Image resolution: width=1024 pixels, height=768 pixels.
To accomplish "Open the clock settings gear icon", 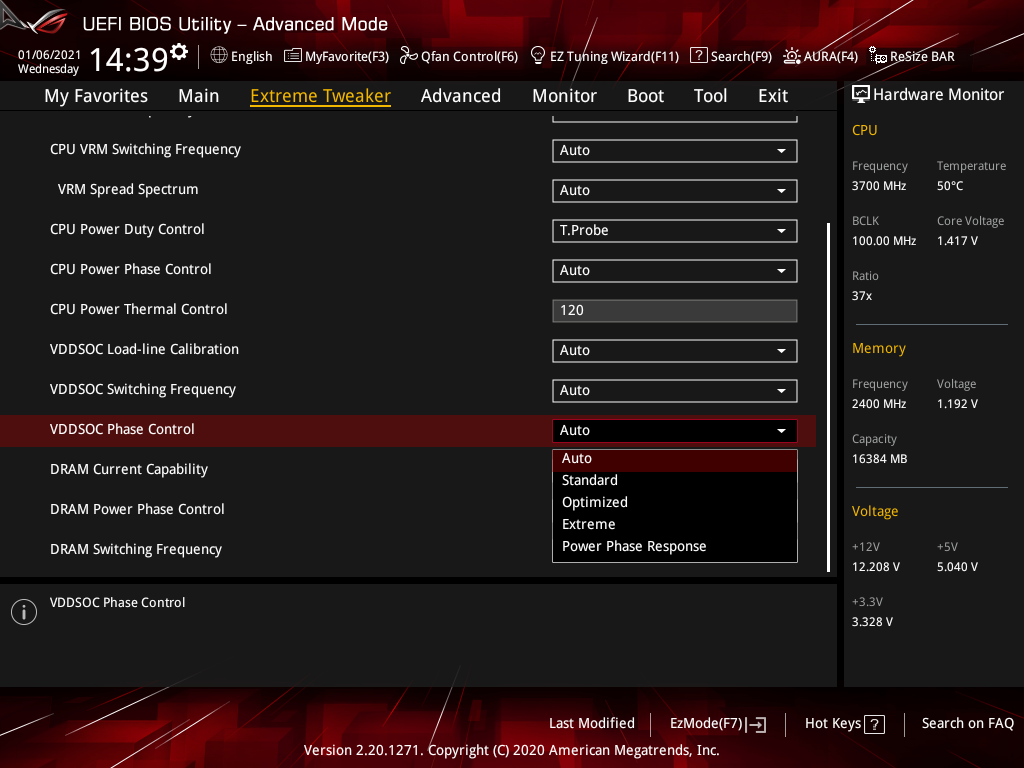I will click(x=179, y=51).
